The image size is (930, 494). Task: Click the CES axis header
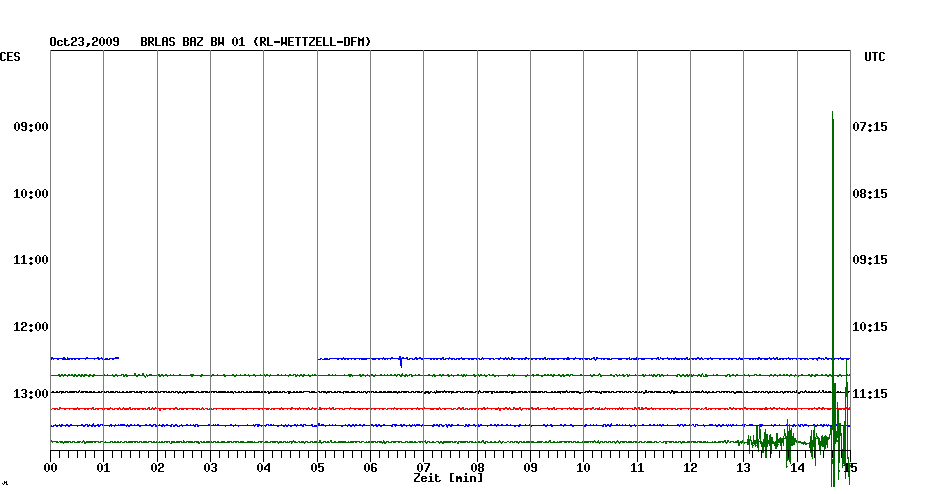click(x=10, y=58)
